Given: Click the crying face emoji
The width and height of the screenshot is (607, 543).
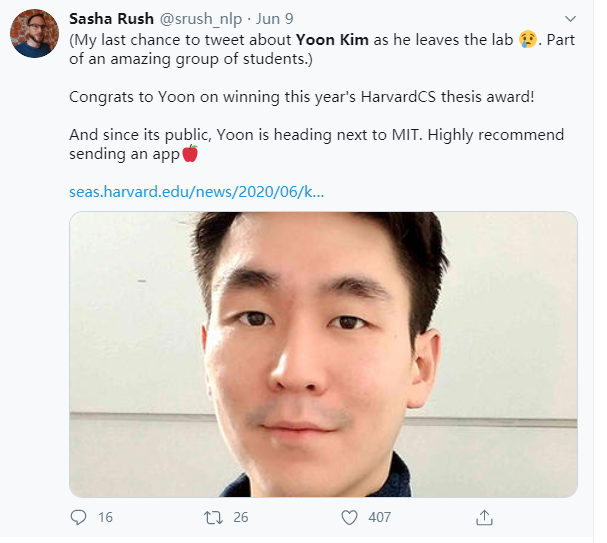Looking at the screenshot, I should click(x=527, y=39).
